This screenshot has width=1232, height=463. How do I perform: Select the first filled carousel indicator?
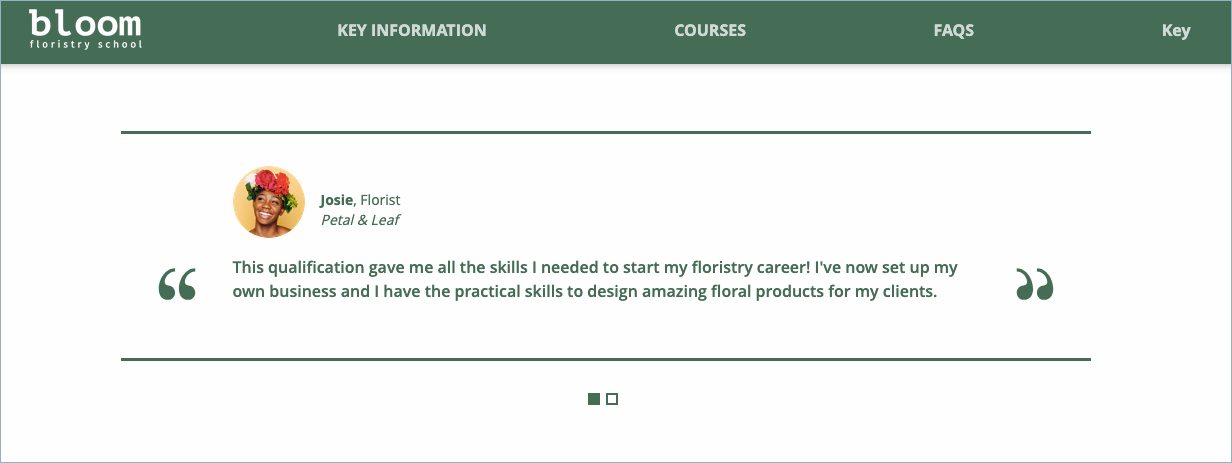(594, 399)
